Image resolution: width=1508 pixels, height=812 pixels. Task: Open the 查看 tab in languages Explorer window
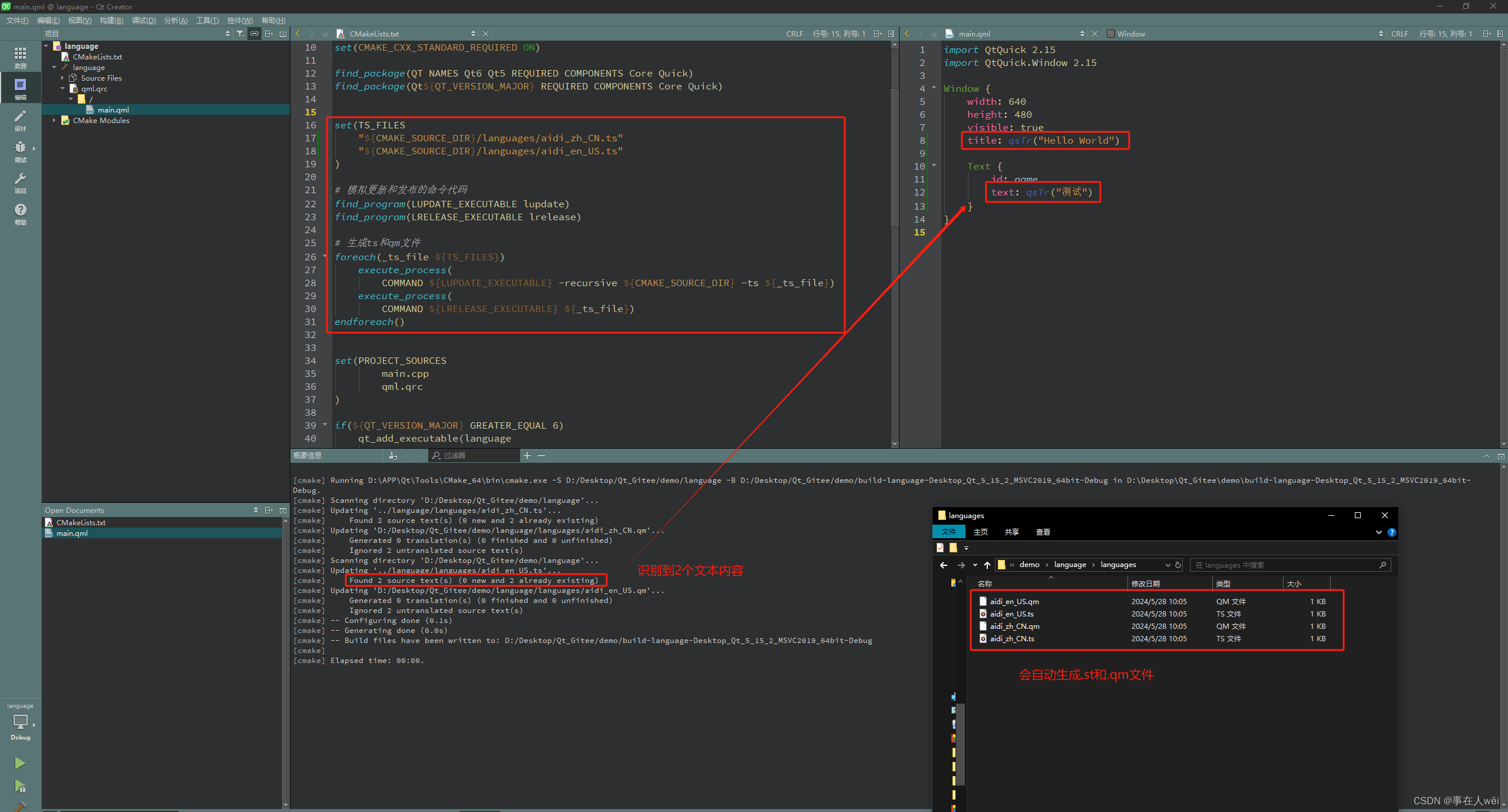click(x=1043, y=532)
